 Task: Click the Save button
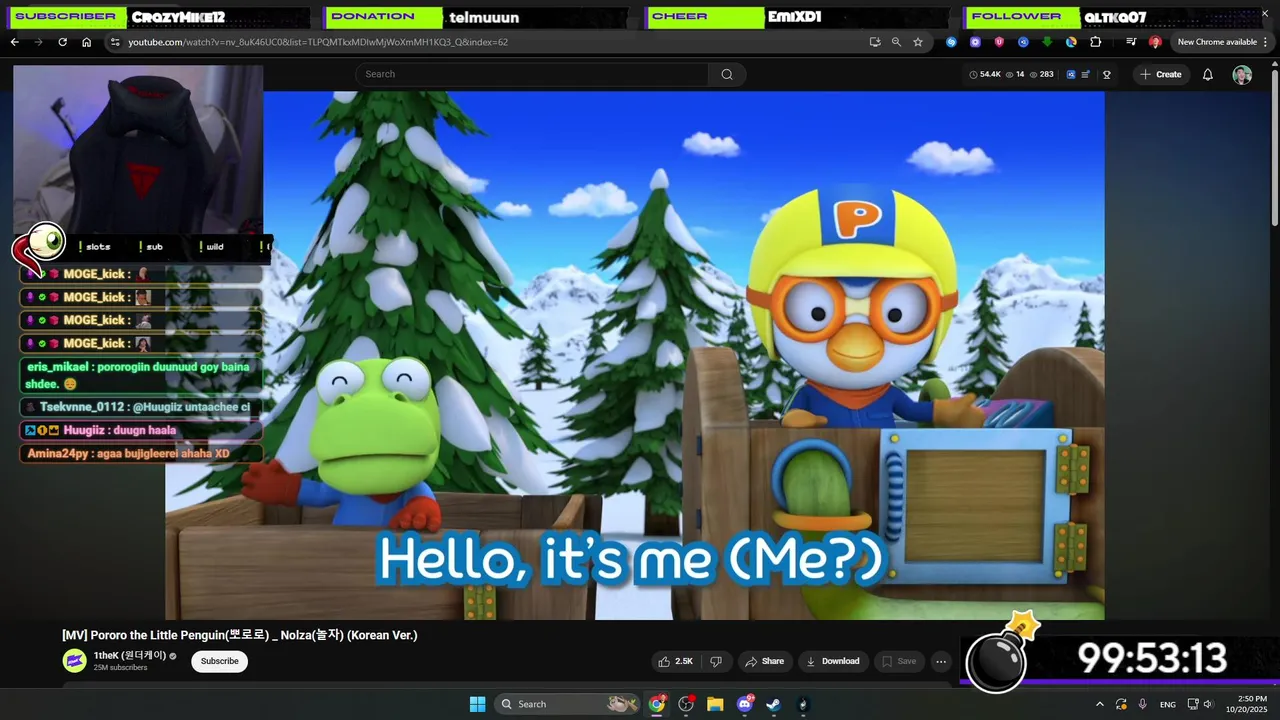898,661
